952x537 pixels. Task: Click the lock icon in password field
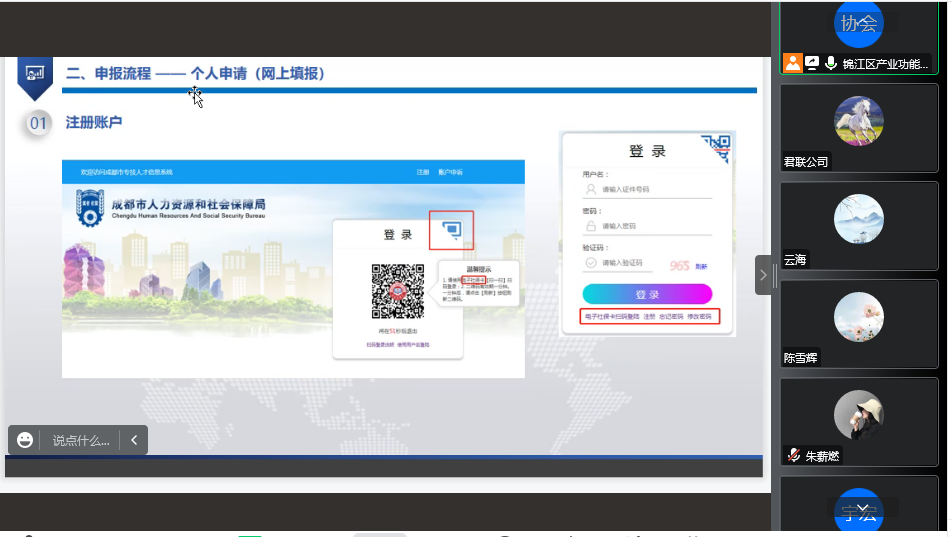coord(591,226)
